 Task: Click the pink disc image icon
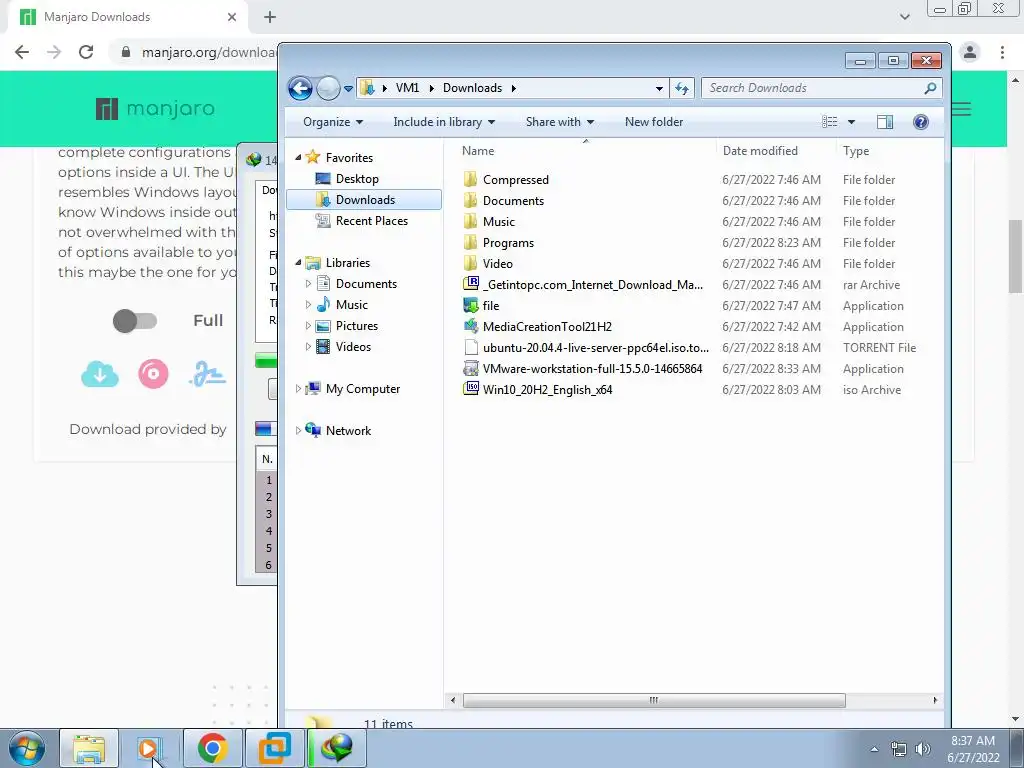click(x=153, y=374)
